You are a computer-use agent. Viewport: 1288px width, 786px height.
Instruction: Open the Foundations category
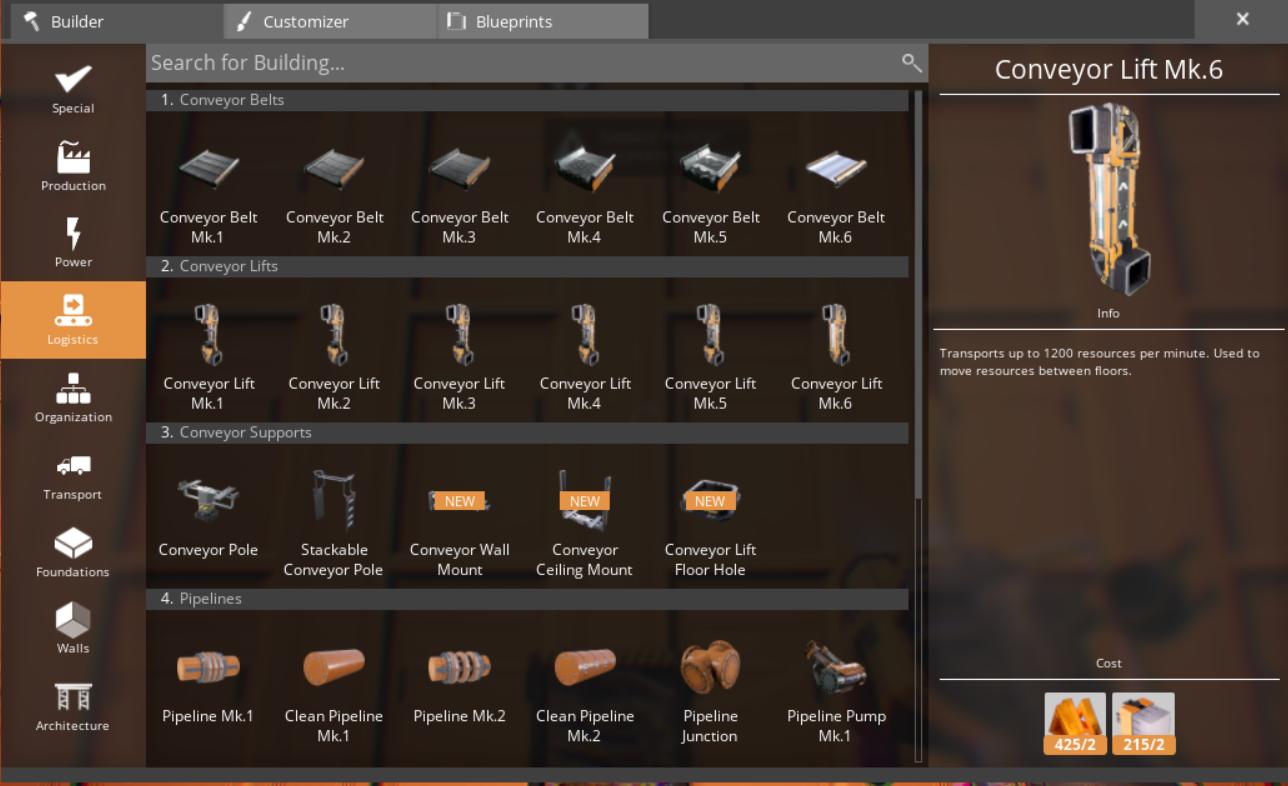click(x=72, y=545)
